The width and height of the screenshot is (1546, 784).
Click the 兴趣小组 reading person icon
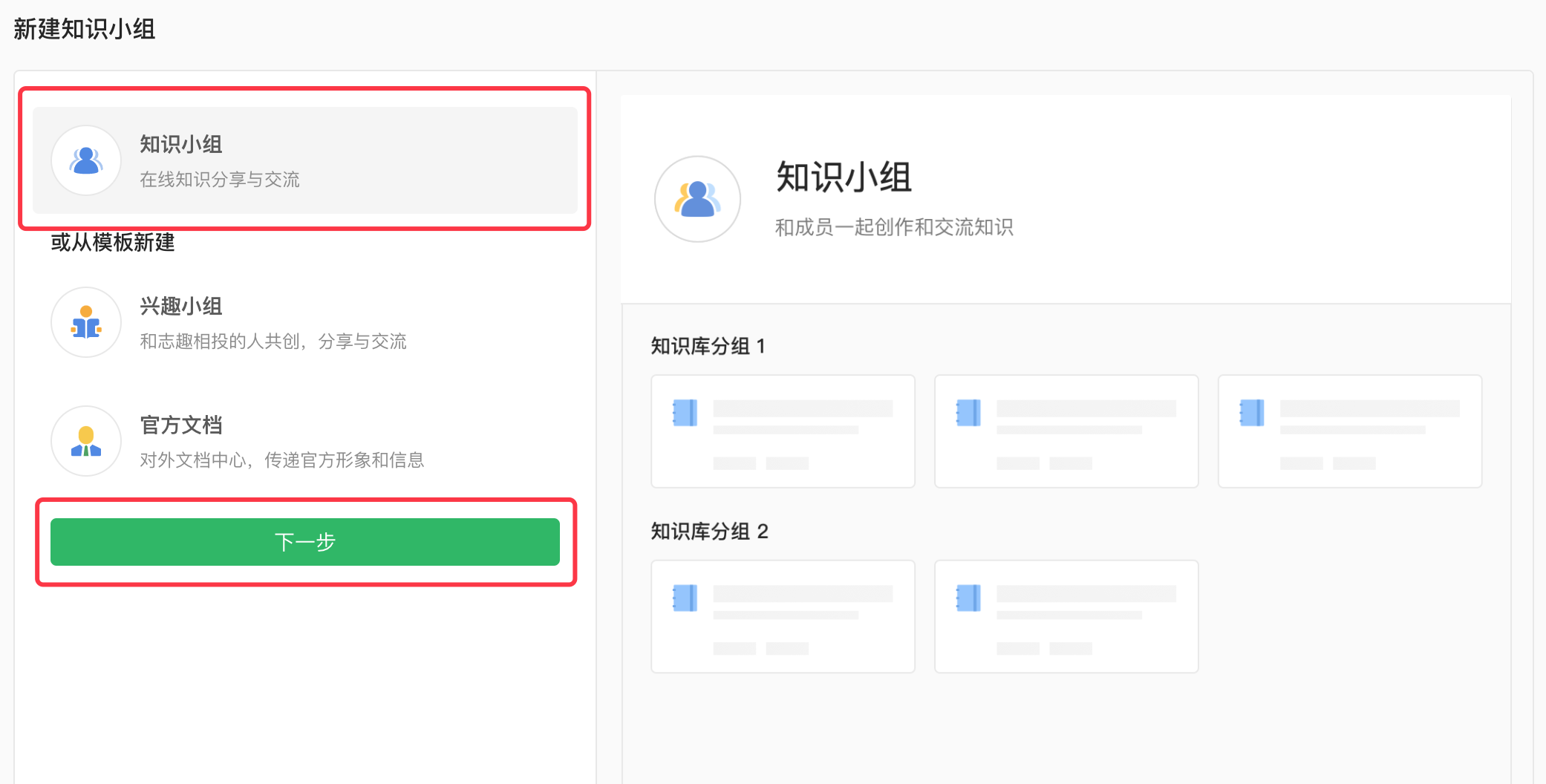[x=86, y=322]
